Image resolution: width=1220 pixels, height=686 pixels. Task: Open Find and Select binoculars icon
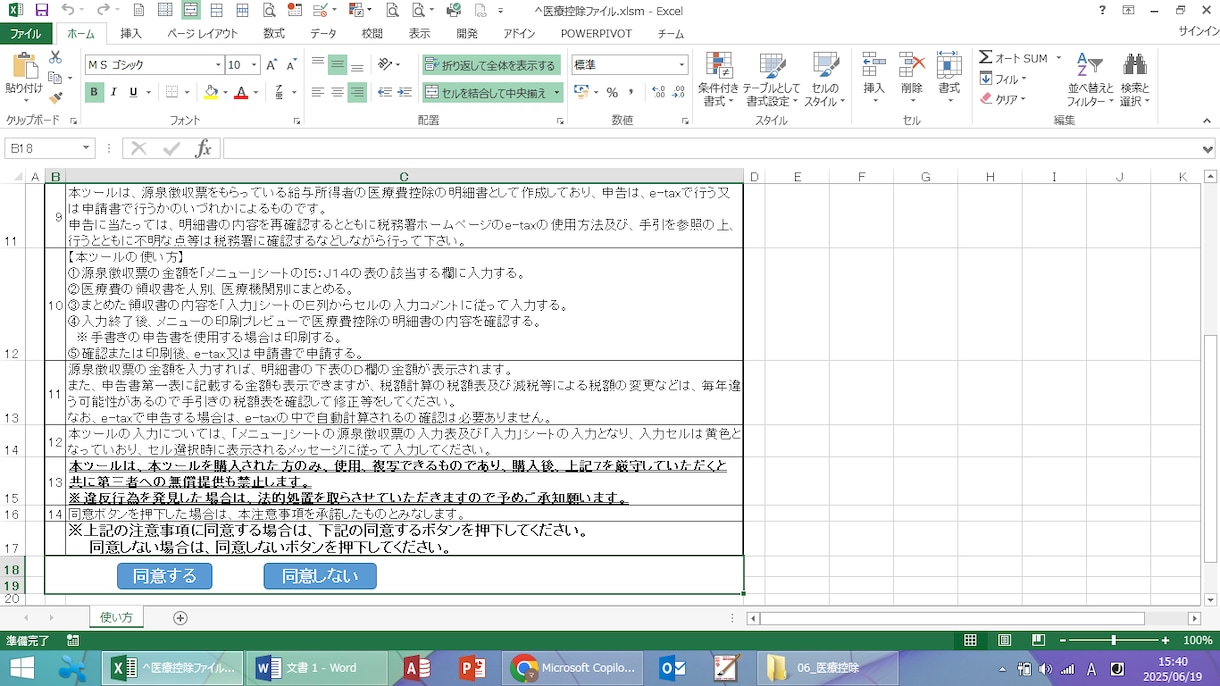(x=1134, y=66)
